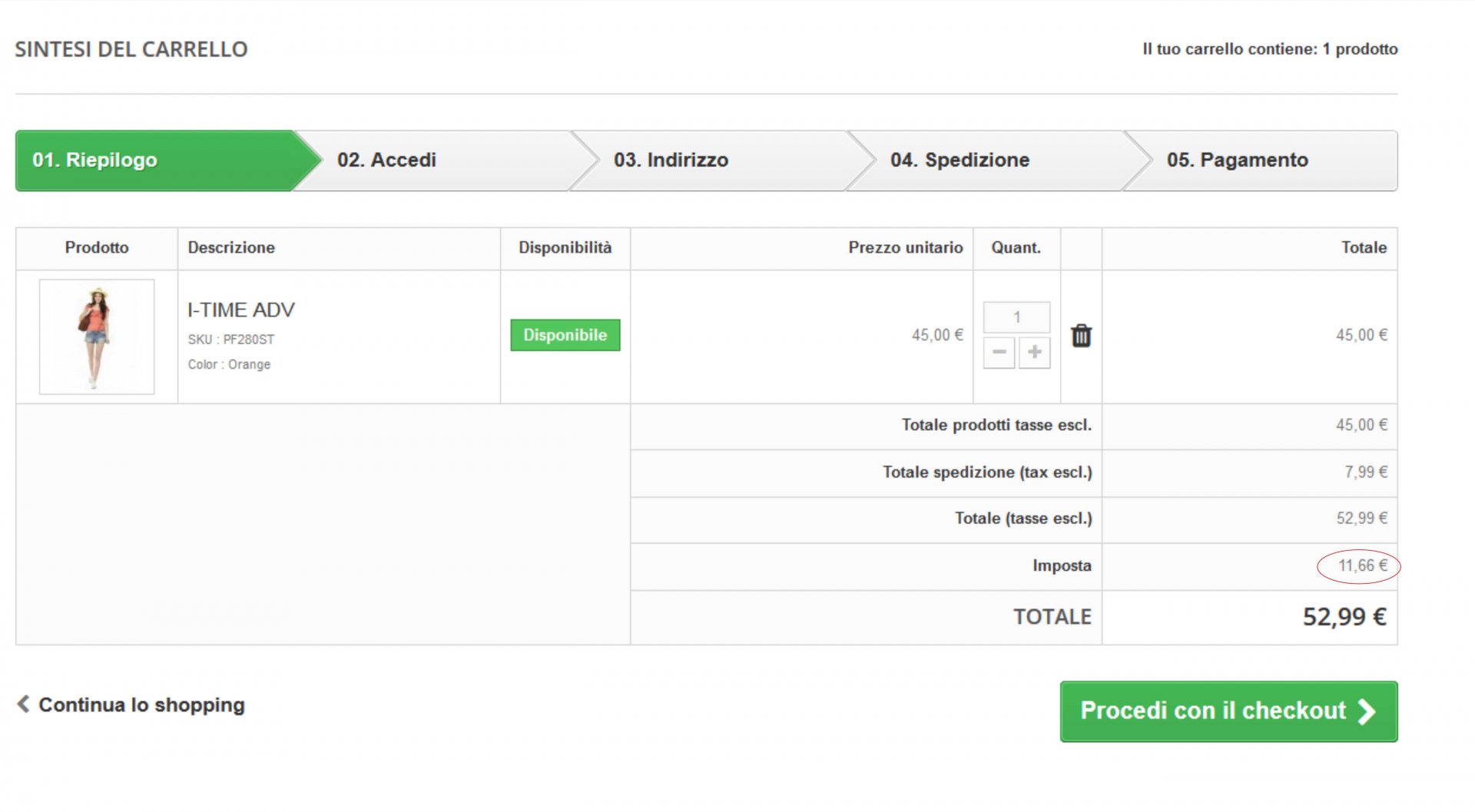Open the I-TIME ADV product link
Screen dimensions: 1475x812
(x=241, y=310)
